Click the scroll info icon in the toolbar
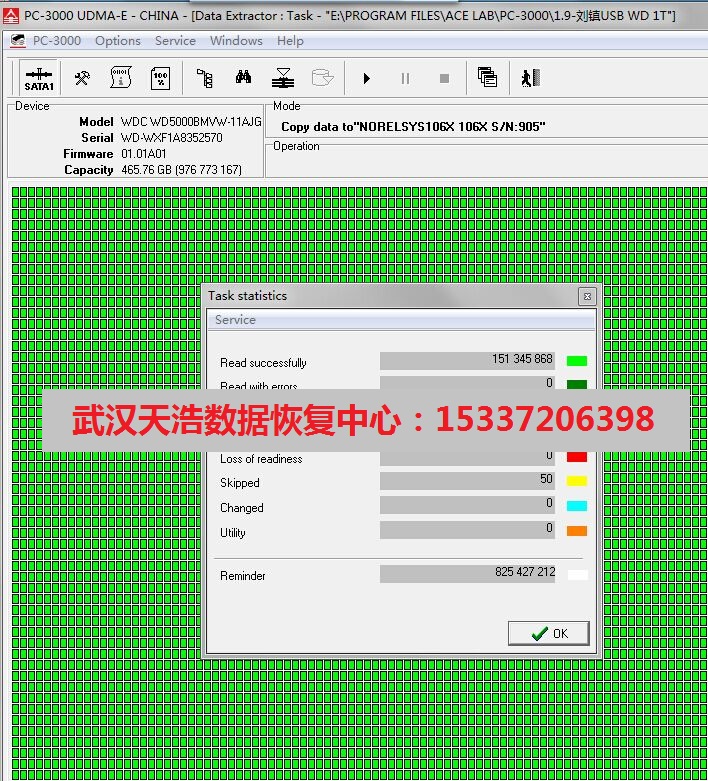708x781 pixels. coord(121,78)
